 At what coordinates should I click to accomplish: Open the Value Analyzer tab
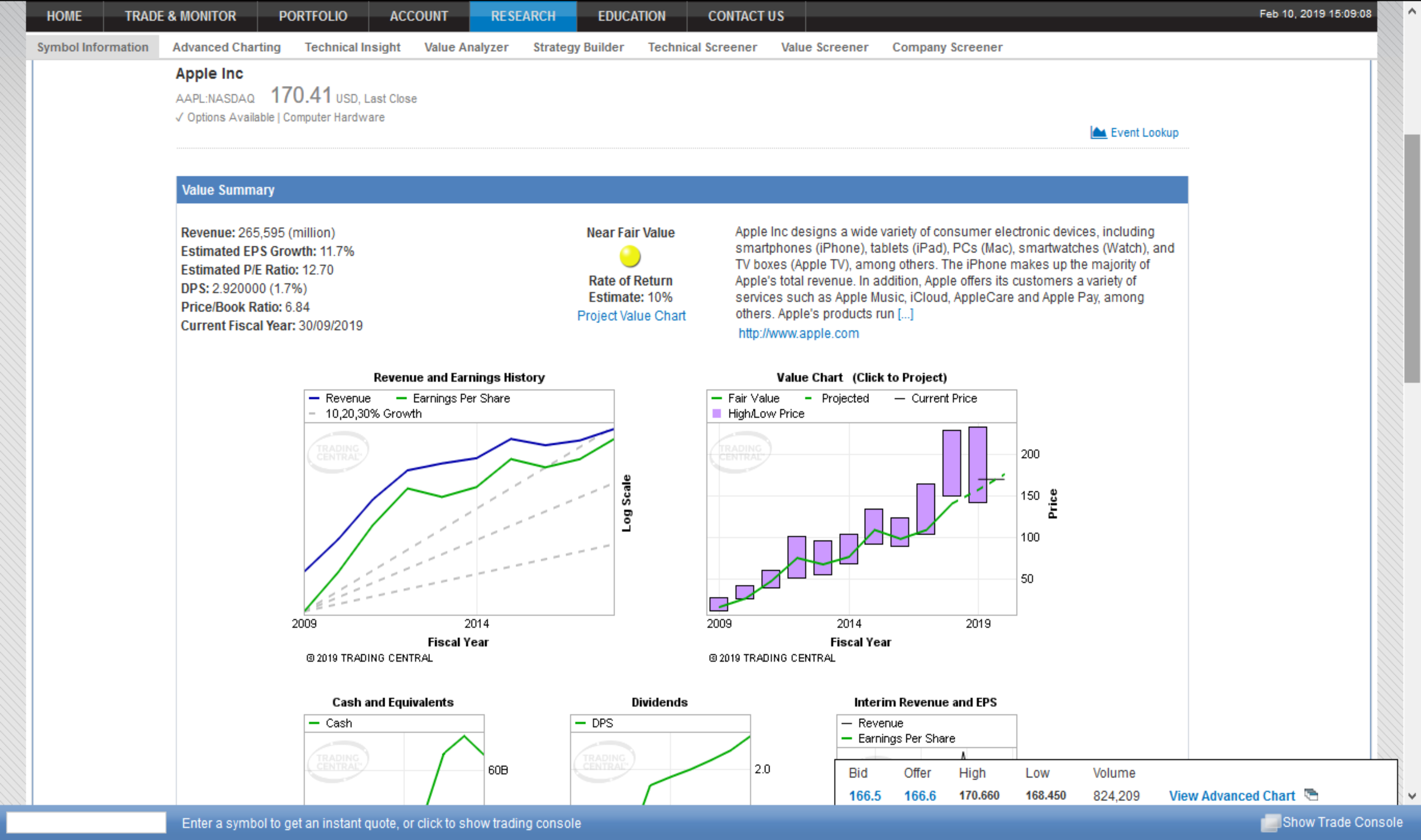[466, 47]
